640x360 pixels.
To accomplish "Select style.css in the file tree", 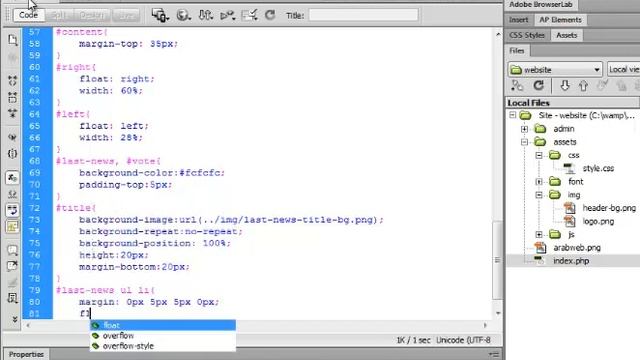I will (x=598, y=168).
